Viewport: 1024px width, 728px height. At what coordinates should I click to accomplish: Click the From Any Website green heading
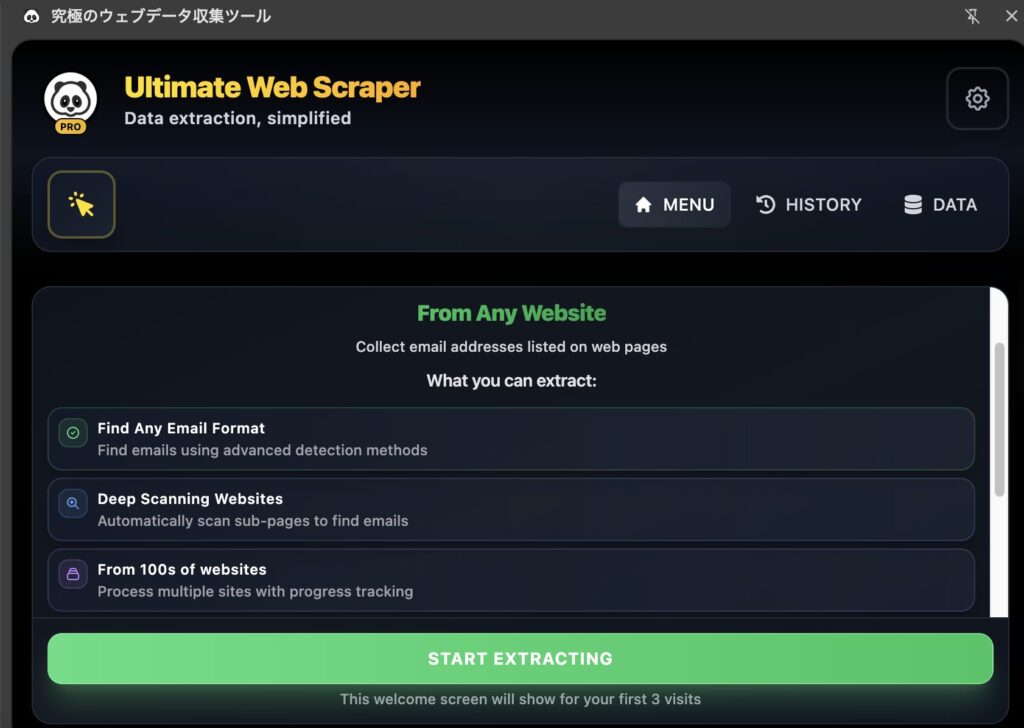tap(511, 313)
